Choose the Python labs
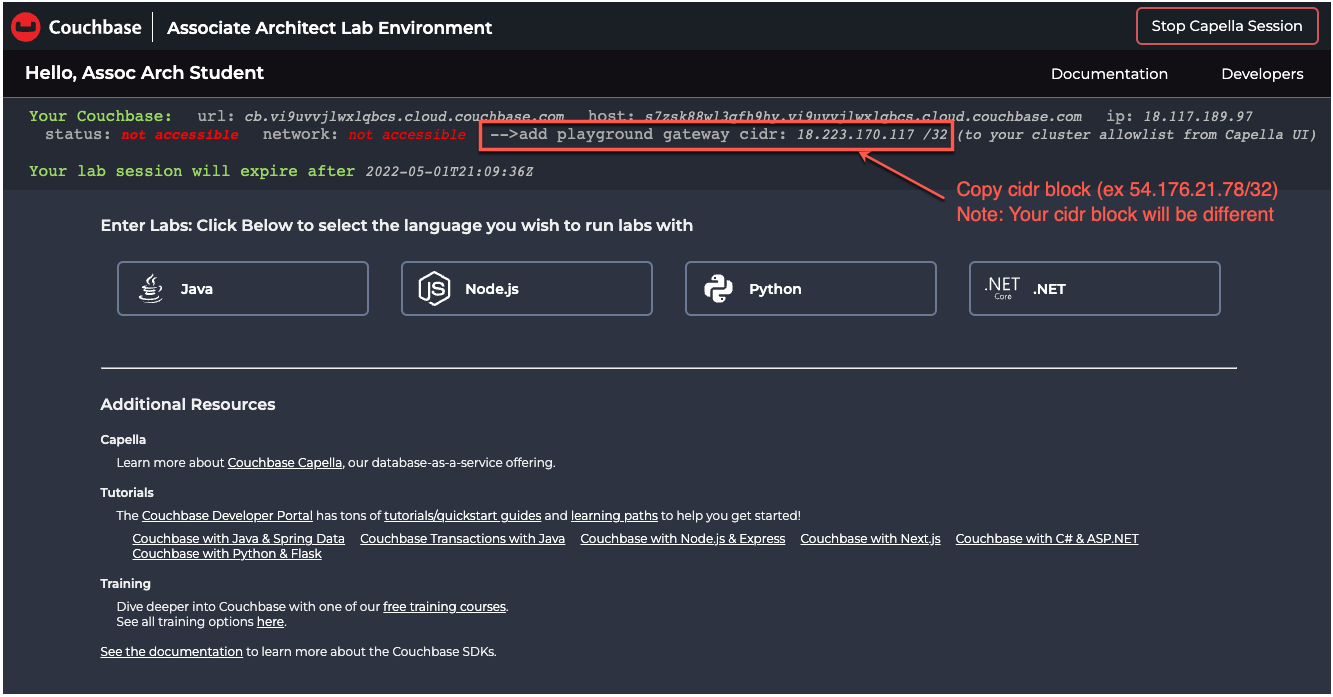The width and height of the screenshot is (1333, 697). point(811,288)
